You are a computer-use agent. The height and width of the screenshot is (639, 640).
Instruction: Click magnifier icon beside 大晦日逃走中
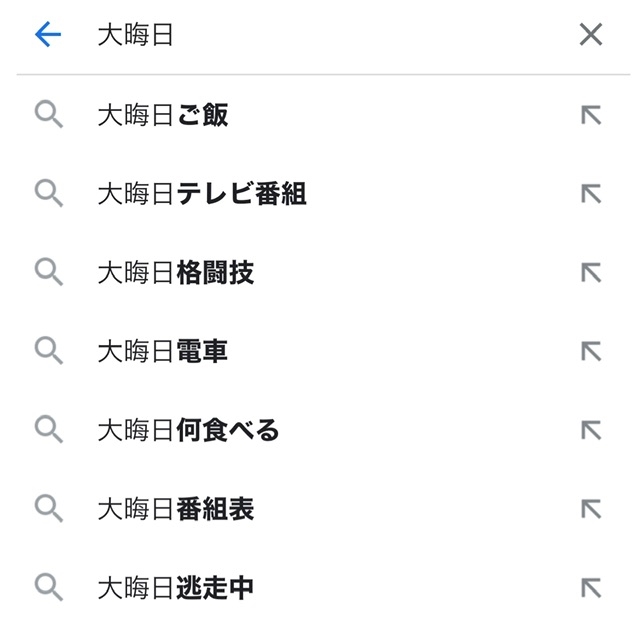49,587
